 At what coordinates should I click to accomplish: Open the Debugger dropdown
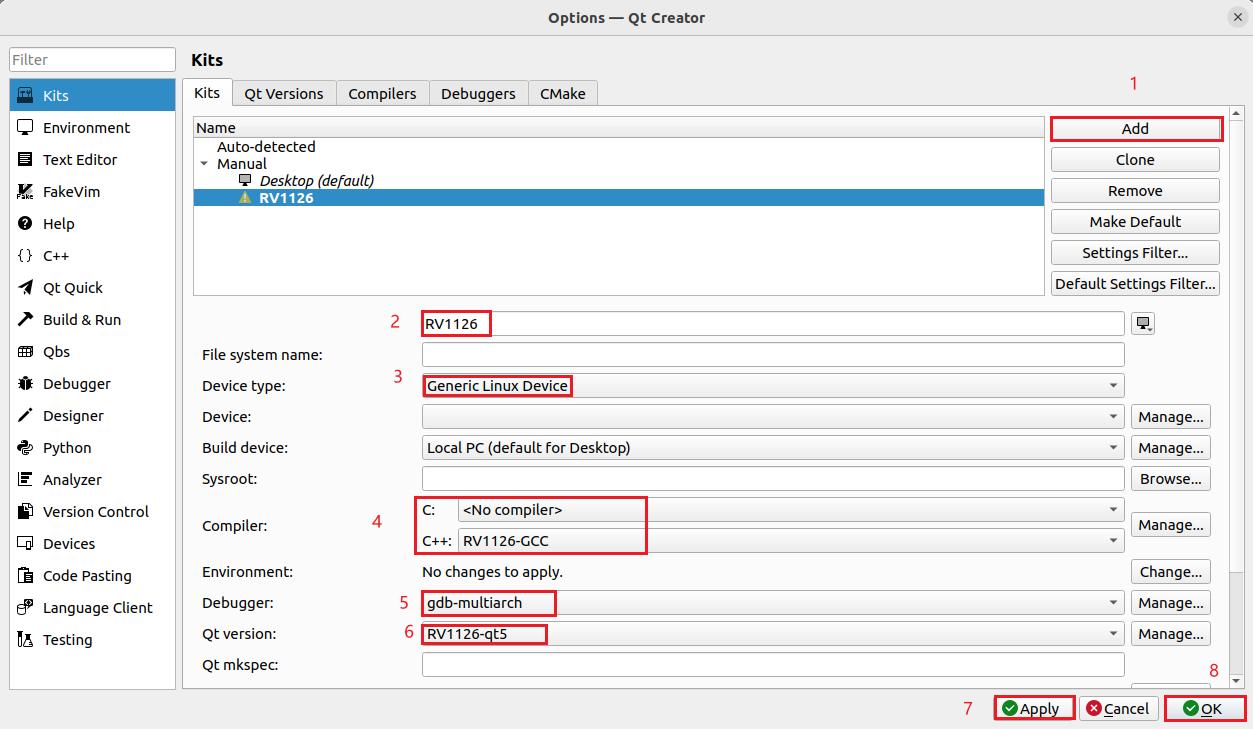pyautogui.click(x=773, y=603)
